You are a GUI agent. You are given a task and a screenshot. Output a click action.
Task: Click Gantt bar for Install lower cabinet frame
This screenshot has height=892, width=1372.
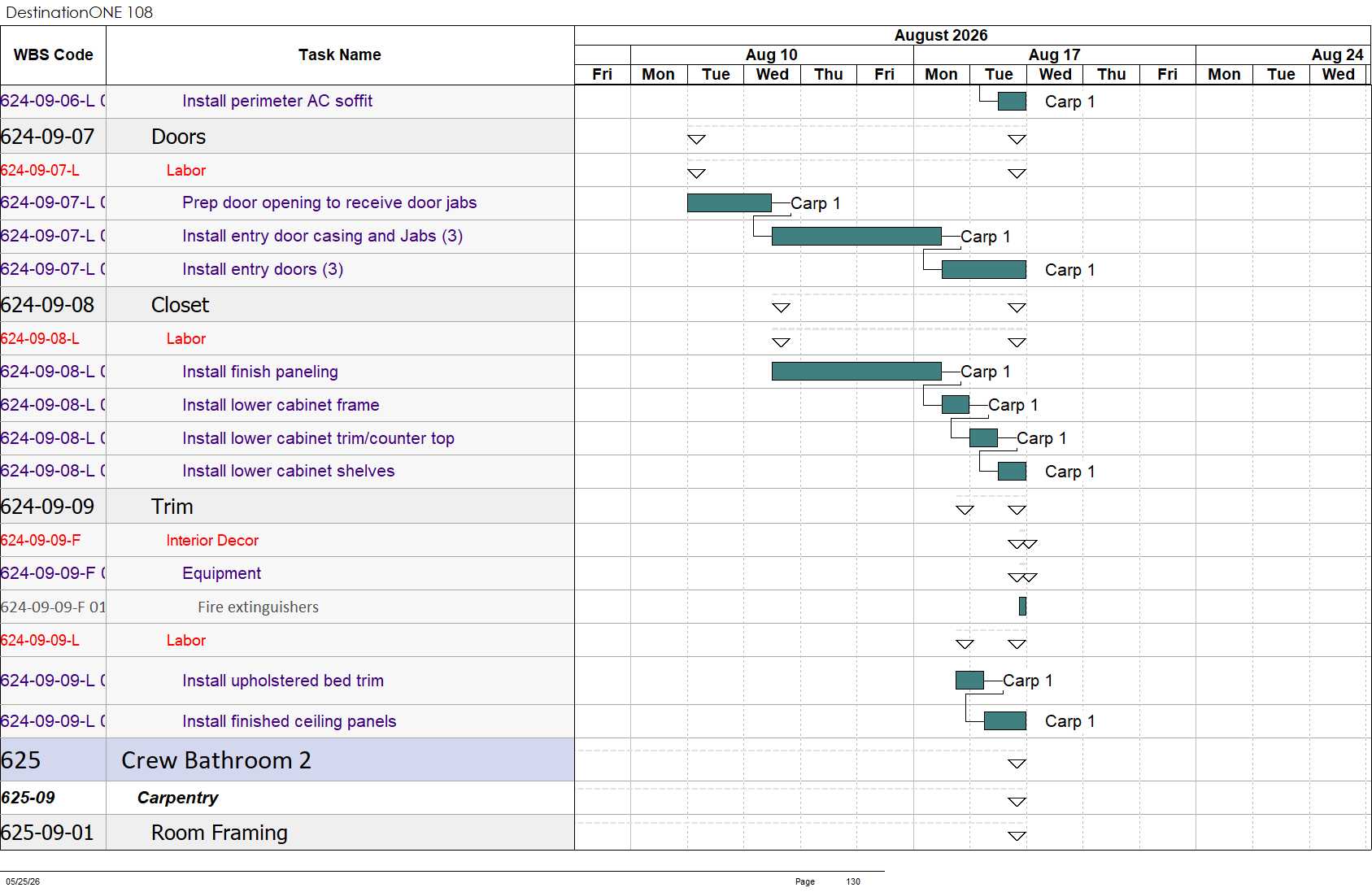click(956, 405)
